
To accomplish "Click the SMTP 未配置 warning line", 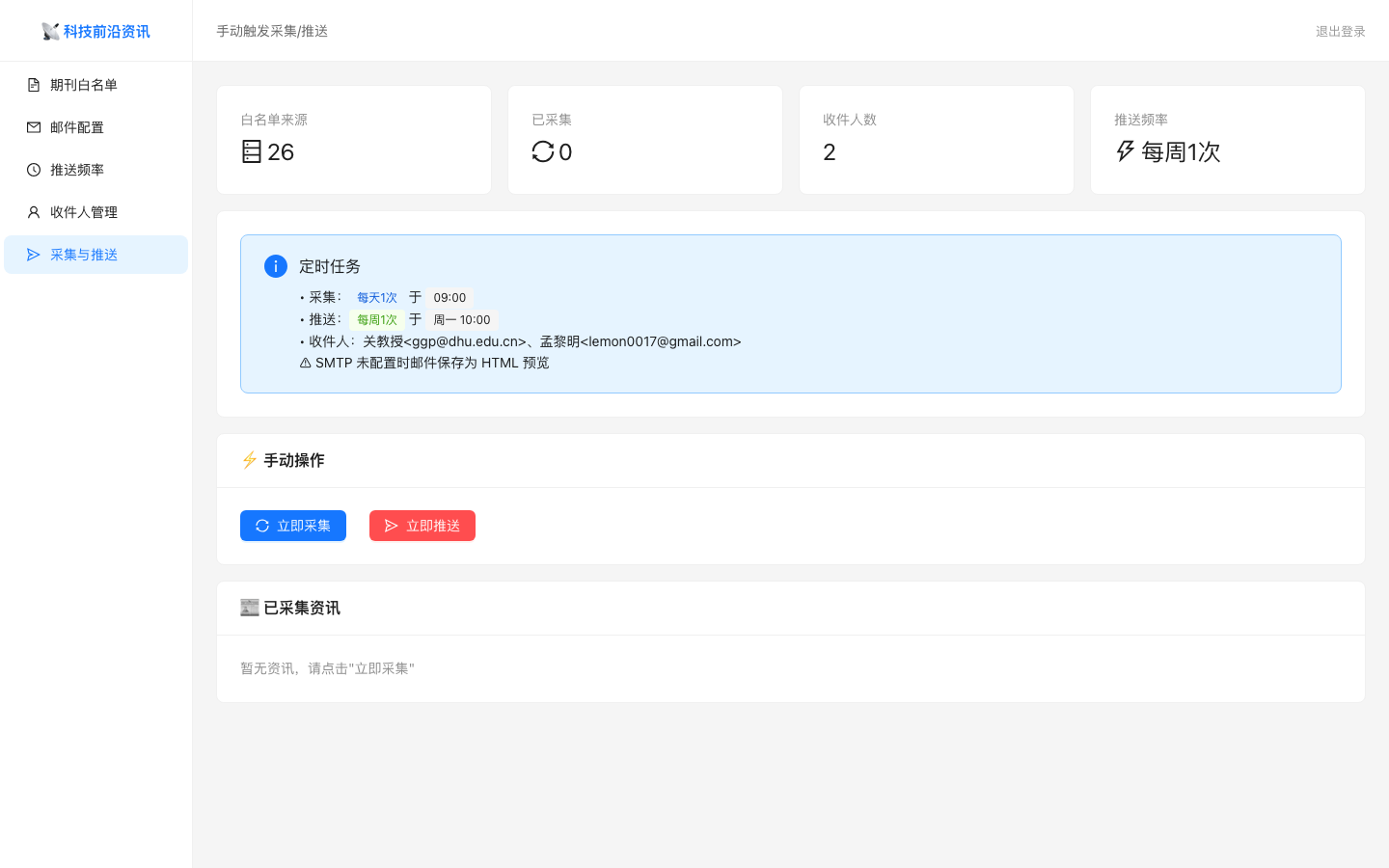I will pos(424,363).
